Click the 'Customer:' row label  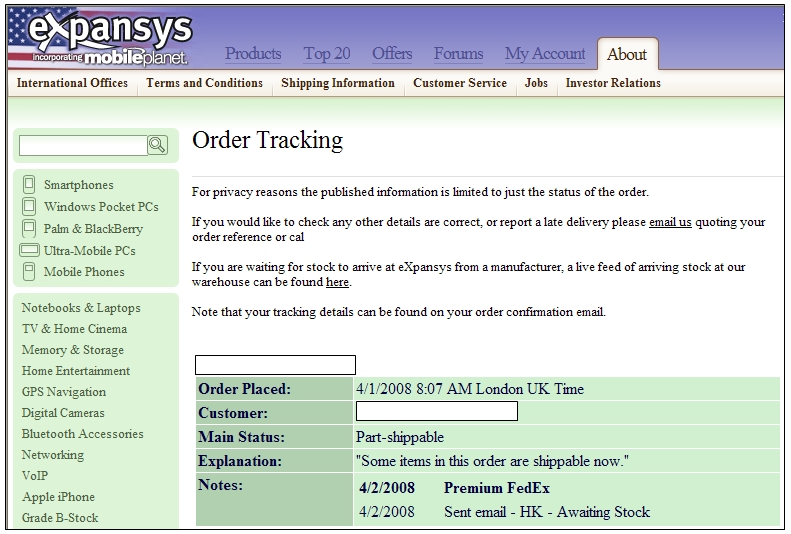pos(233,413)
